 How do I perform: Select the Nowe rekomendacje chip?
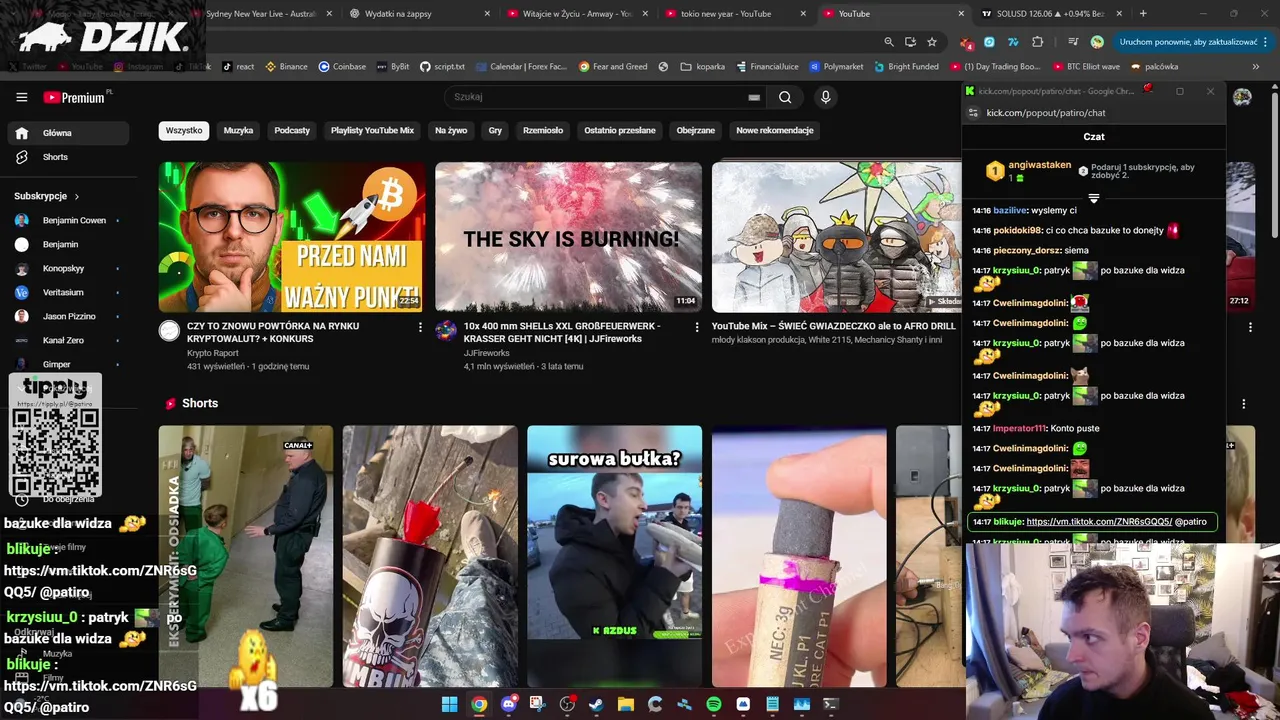tap(775, 130)
